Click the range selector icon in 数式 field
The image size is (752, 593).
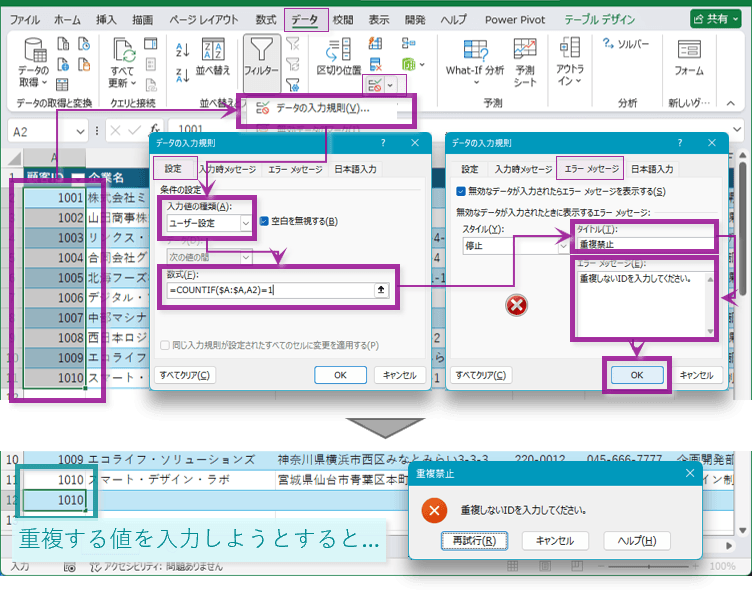[x=381, y=290]
